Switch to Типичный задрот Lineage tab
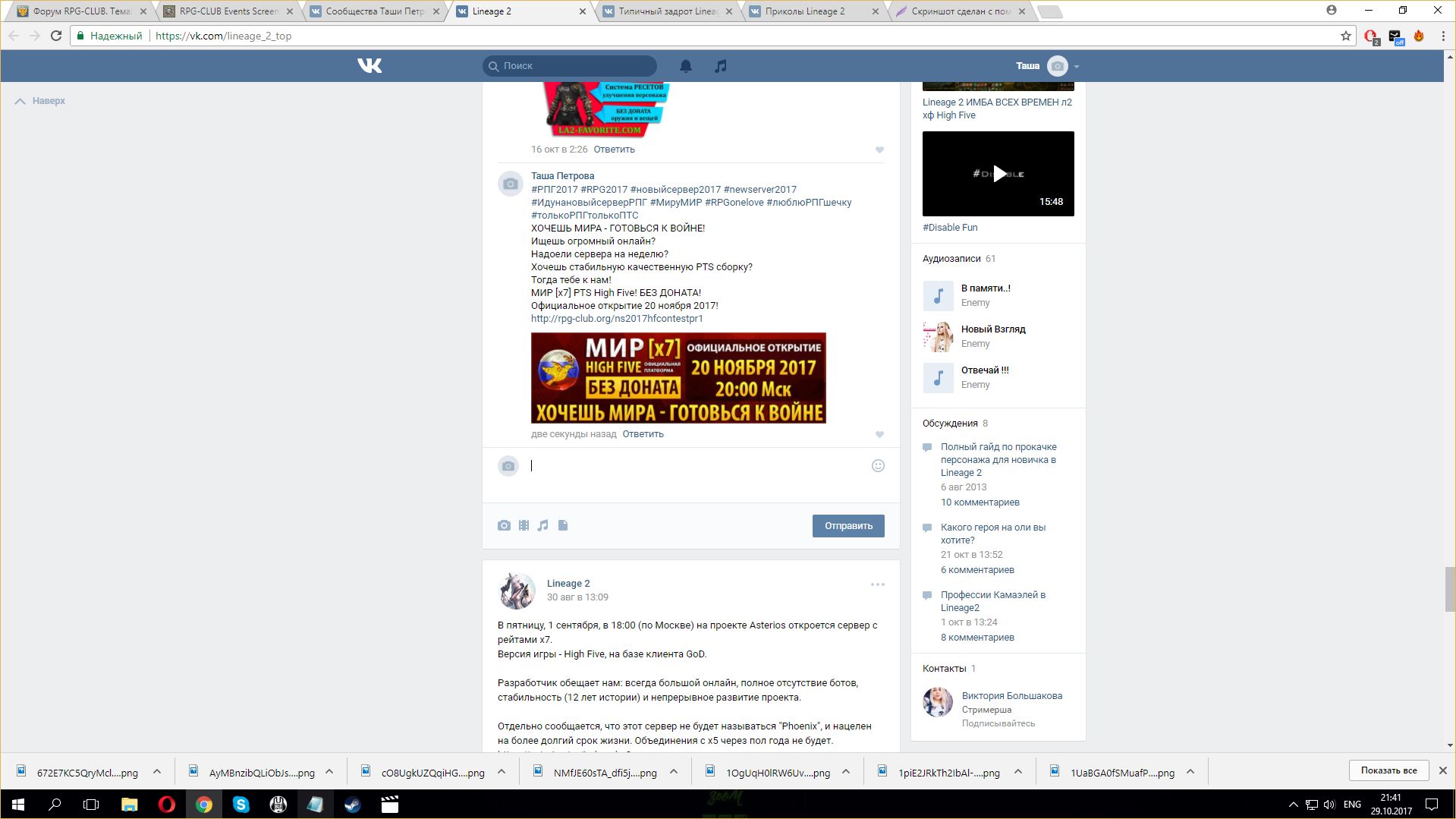 (x=668, y=11)
